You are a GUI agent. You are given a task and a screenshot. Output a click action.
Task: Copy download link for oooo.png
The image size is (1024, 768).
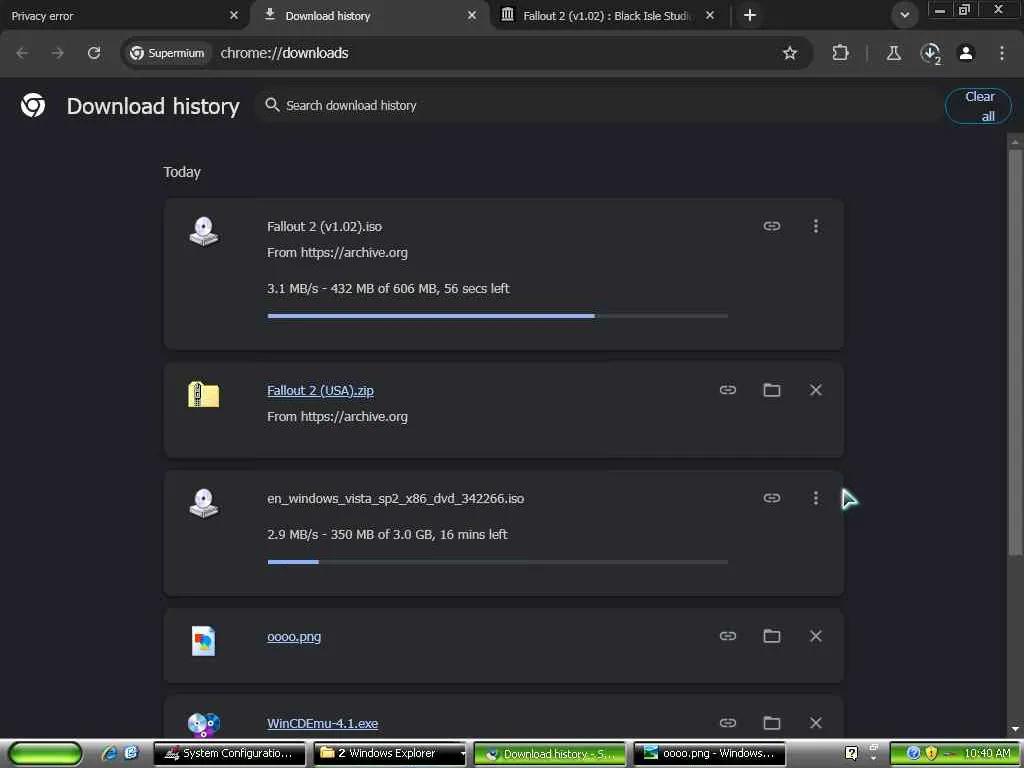pyautogui.click(x=728, y=636)
